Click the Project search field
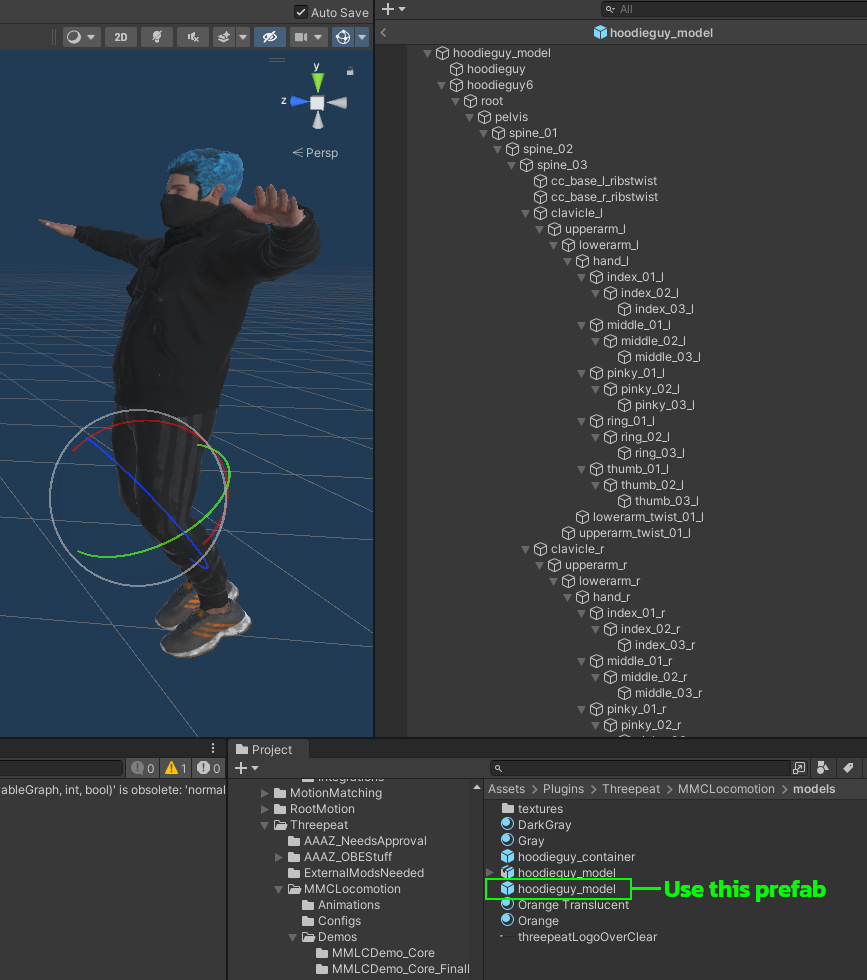The height and width of the screenshot is (980, 867). click(640, 768)
